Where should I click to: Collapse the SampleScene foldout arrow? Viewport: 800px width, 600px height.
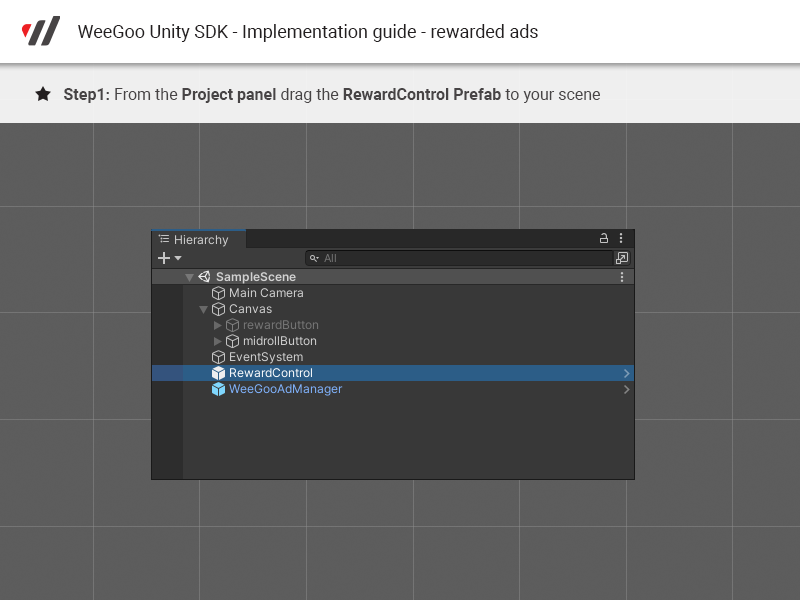[x=188, y=277]
